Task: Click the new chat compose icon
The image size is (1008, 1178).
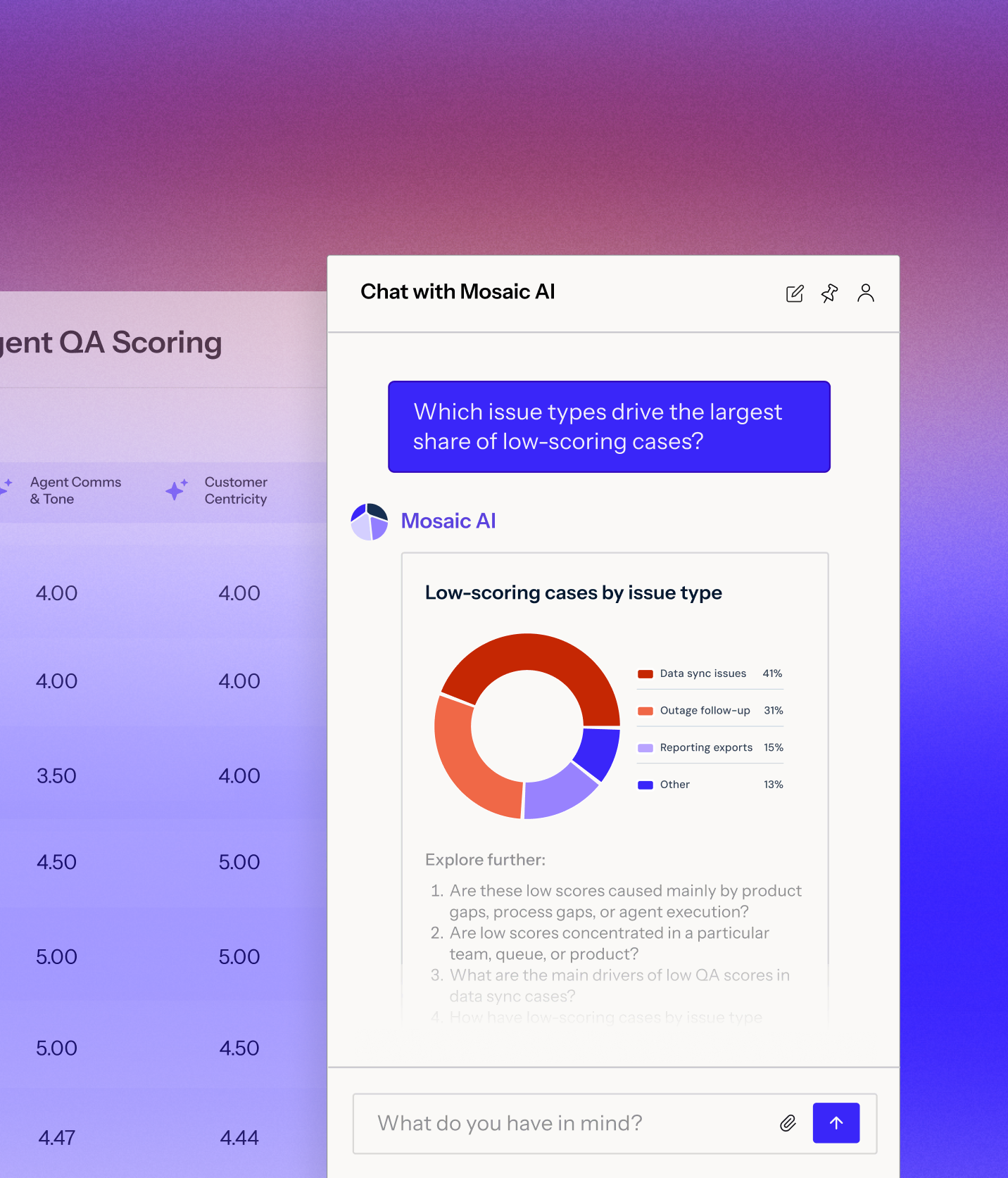Action: [x=795, y=293]
